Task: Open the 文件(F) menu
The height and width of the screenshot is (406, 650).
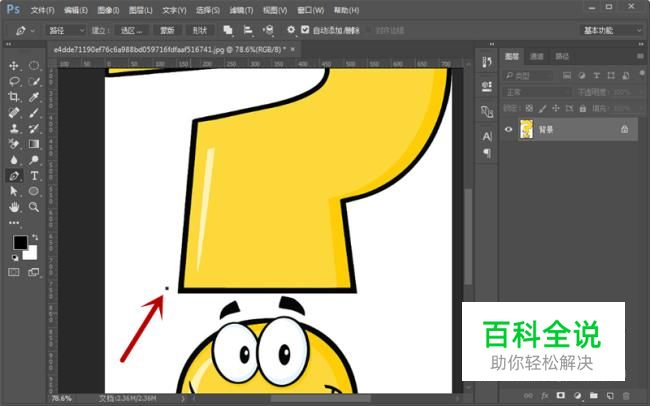Action: click(x=43, y=10)
